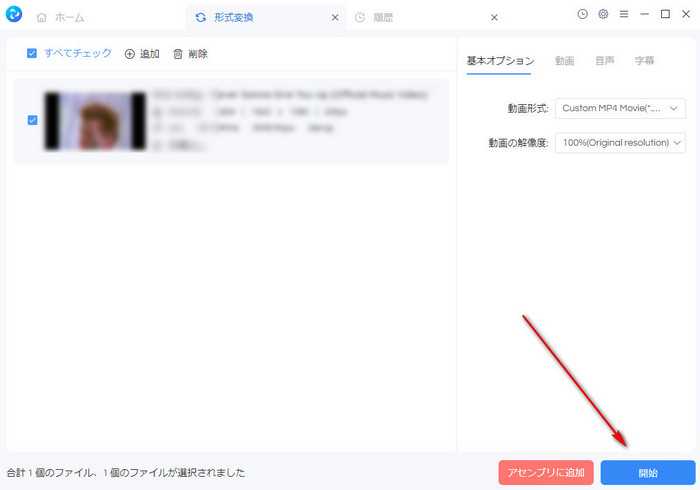This screenshot has height=490, width=700.
Task: Open the ホーム tab
Action: pyautogui.click(x=61, y=17)
